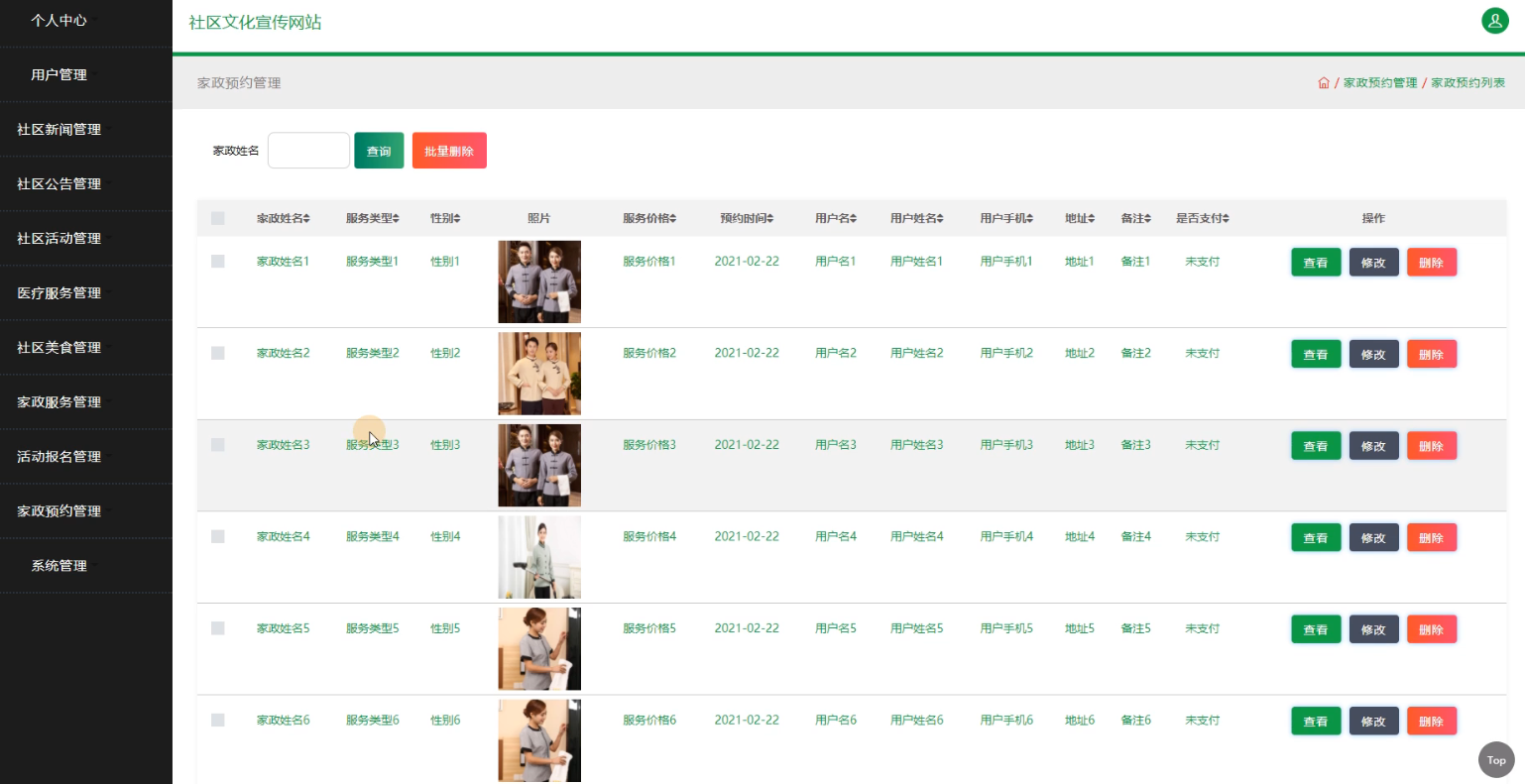
Task: Check the row for 家政姓名5
Action: (218, 628)
